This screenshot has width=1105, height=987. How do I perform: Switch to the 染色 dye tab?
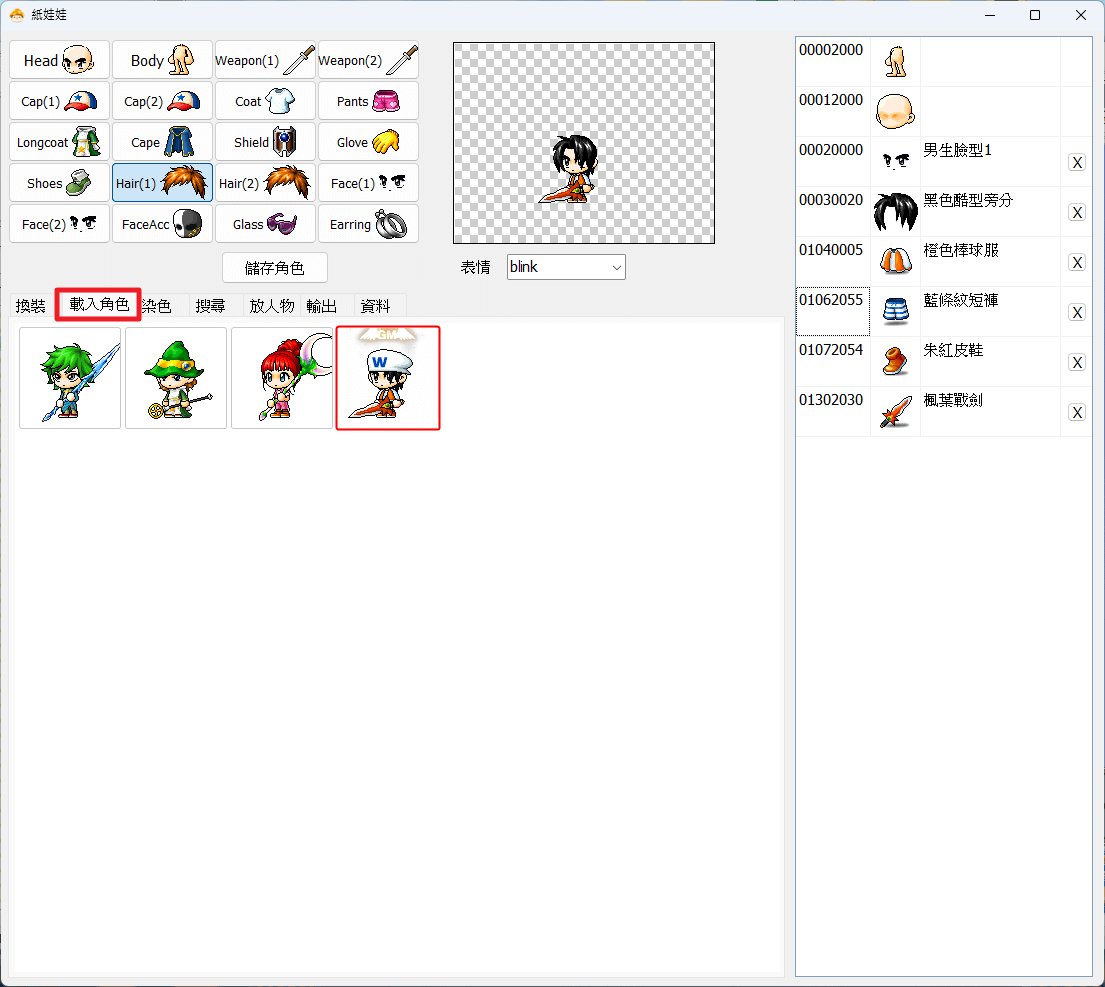tap(156, 306)
